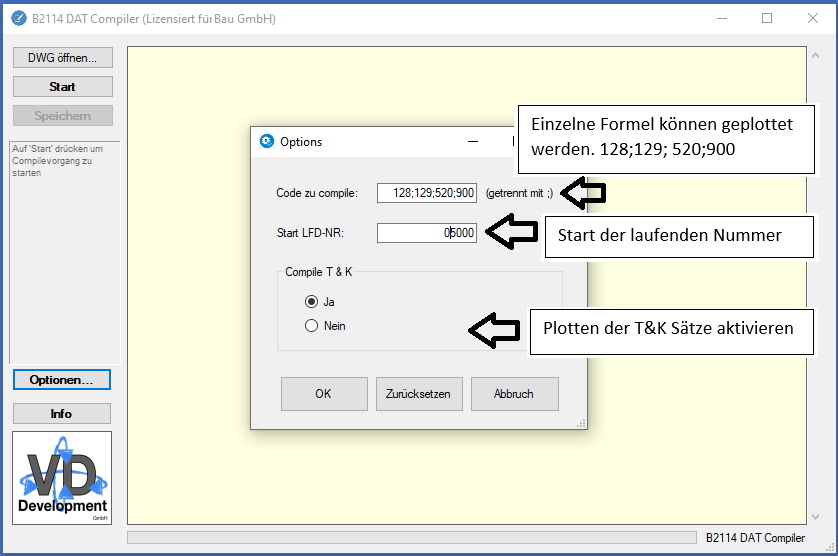Minimize the Options dialog window
Viewport: 838px width, 556px height.
(x=473, y=142)
